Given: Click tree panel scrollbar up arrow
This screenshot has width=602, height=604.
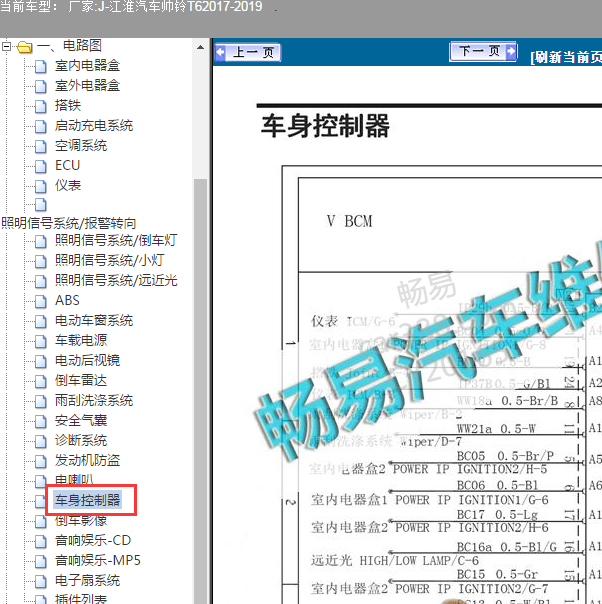Looking at the screenshot, I should (200, 47).
